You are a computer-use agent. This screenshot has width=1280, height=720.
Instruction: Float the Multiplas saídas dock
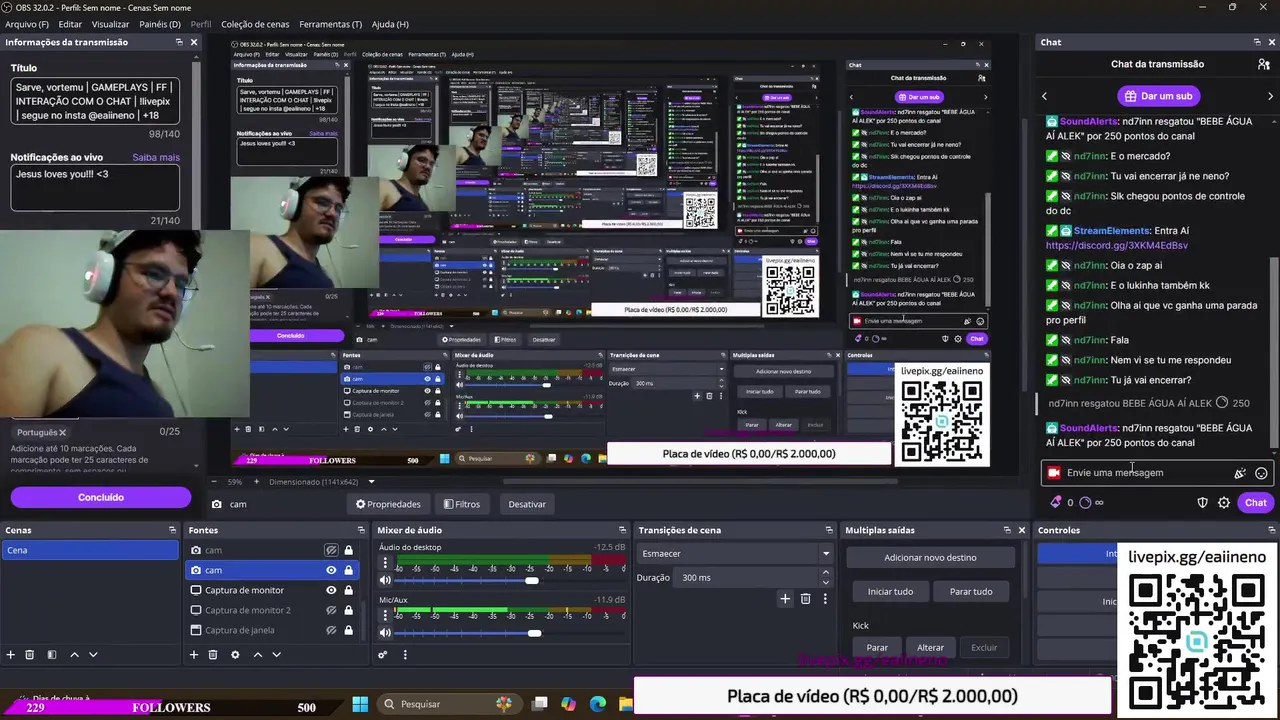[1007, 530]
